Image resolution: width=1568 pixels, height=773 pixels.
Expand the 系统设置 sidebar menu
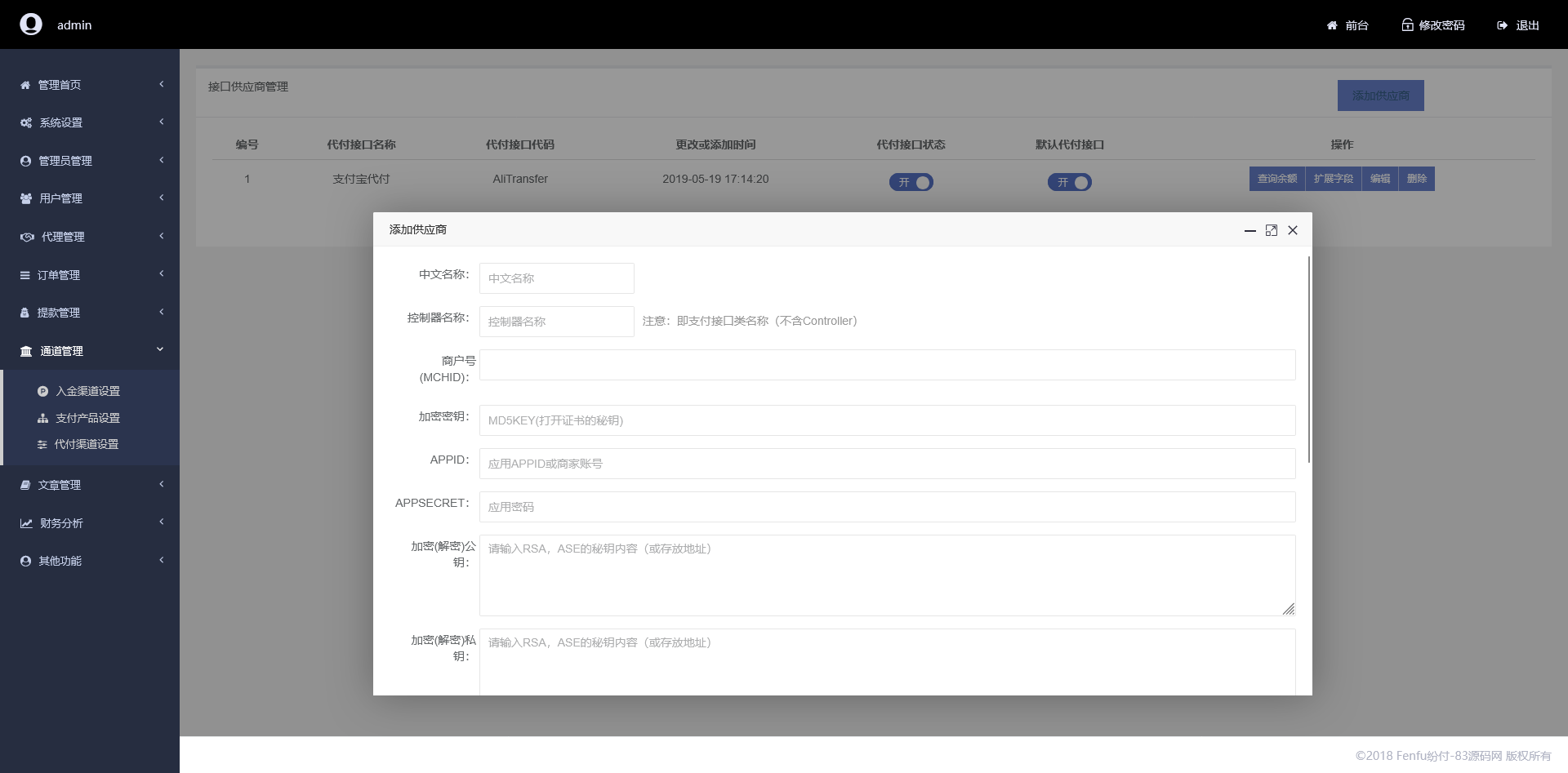pos(90,122)
